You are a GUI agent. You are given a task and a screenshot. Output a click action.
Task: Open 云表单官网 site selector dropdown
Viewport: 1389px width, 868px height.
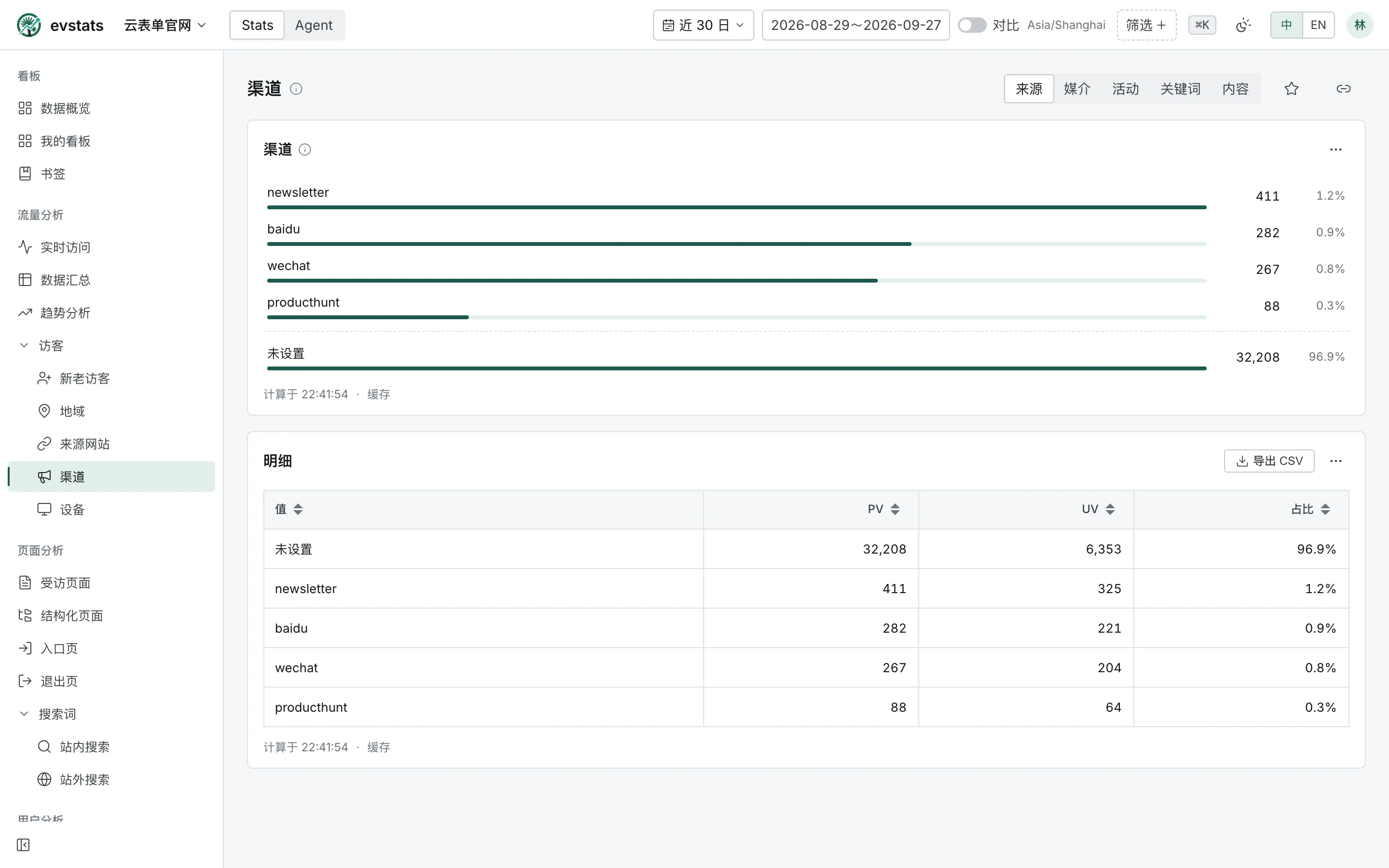pos(165,25)
